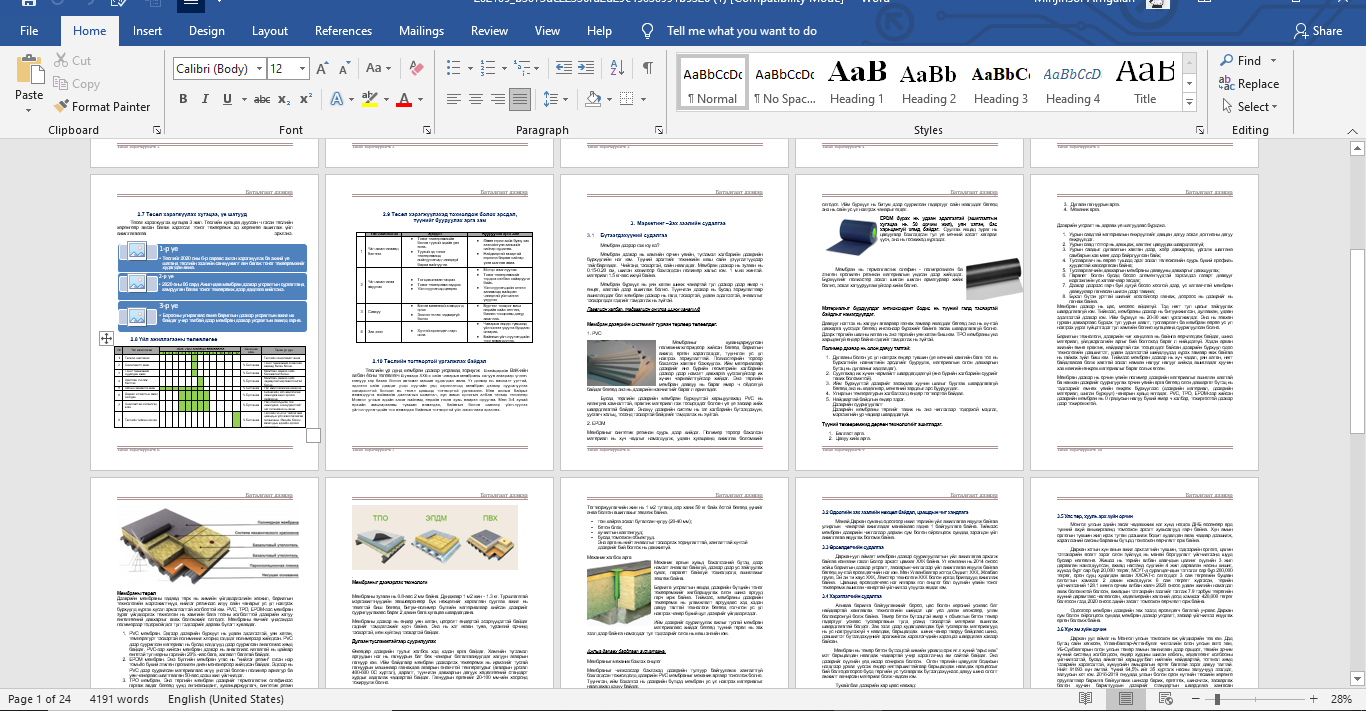The image size is (1366, 711).
Task: Click the Replace button
Action: pos(1248,84)
